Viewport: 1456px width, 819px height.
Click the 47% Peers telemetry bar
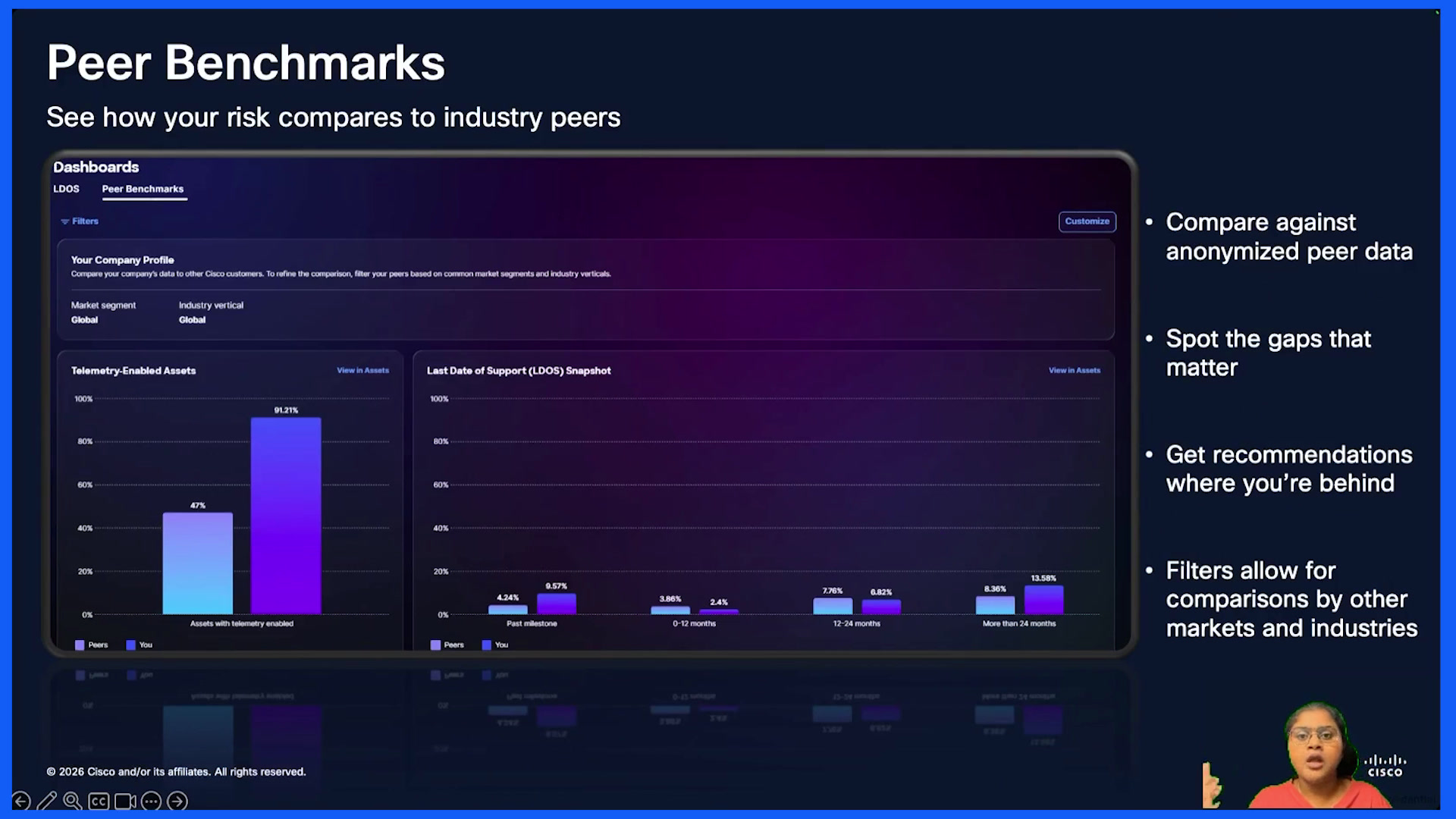tap(198, 563)
